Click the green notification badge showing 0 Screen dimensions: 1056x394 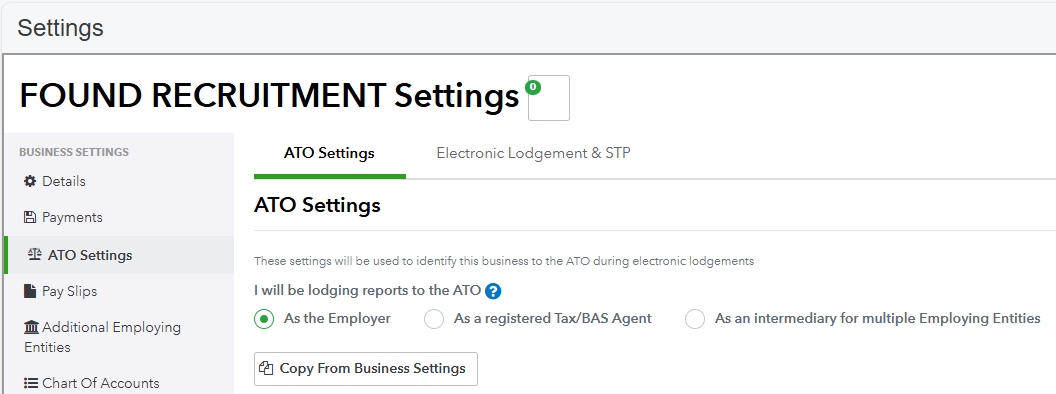pos(533,86)
